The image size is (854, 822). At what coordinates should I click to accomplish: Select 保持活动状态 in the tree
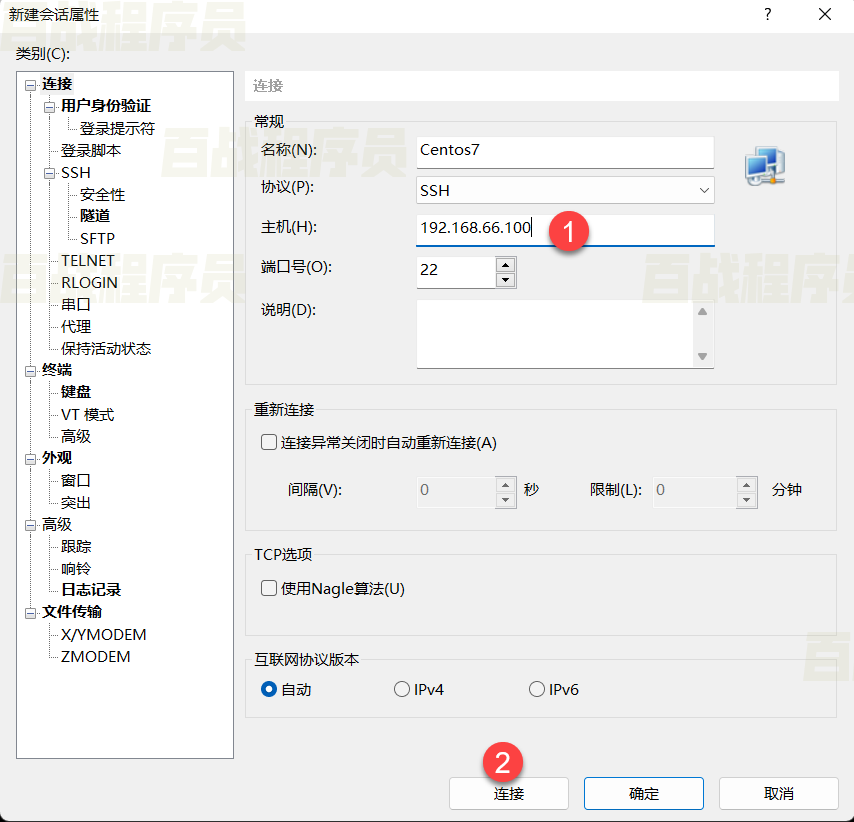point(106,349)
